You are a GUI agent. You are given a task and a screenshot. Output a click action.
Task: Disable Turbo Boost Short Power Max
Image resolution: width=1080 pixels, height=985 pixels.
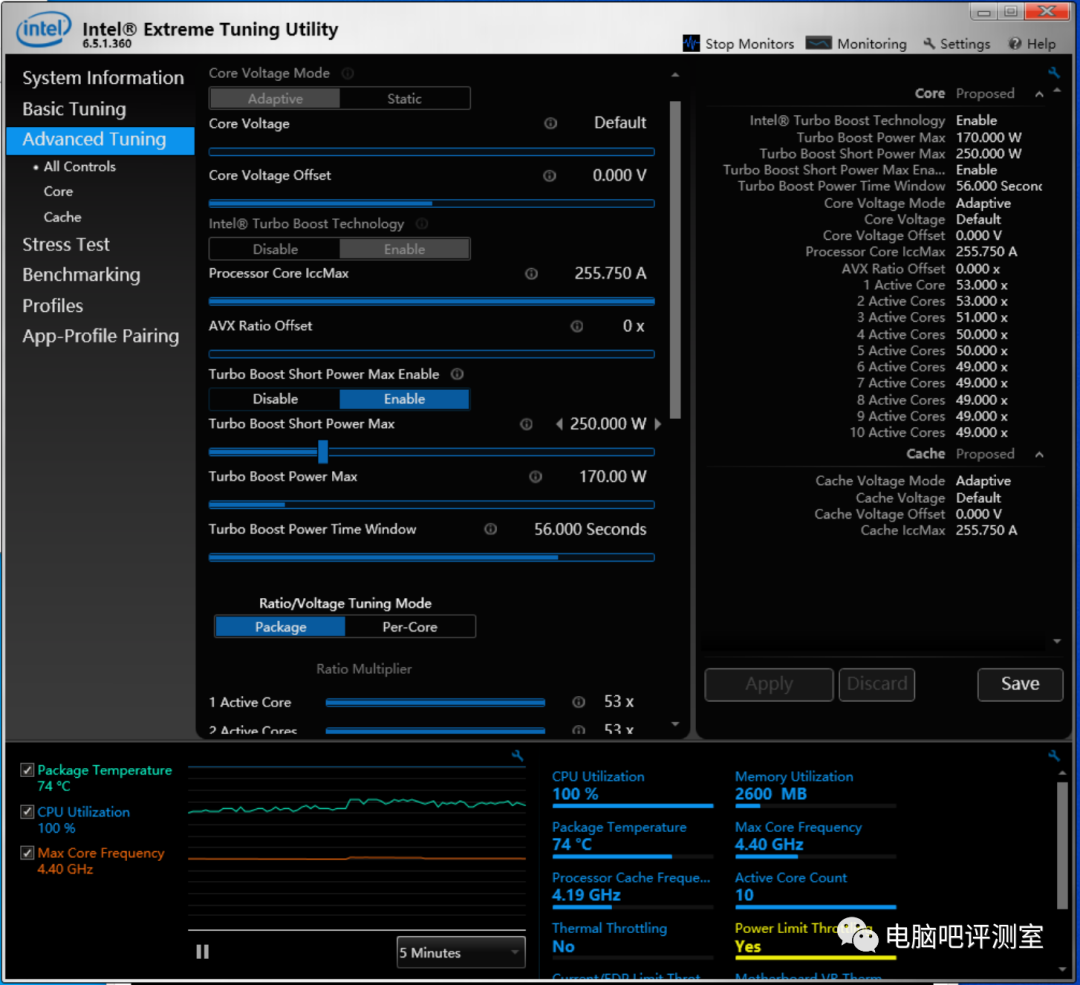coord(275,399)
